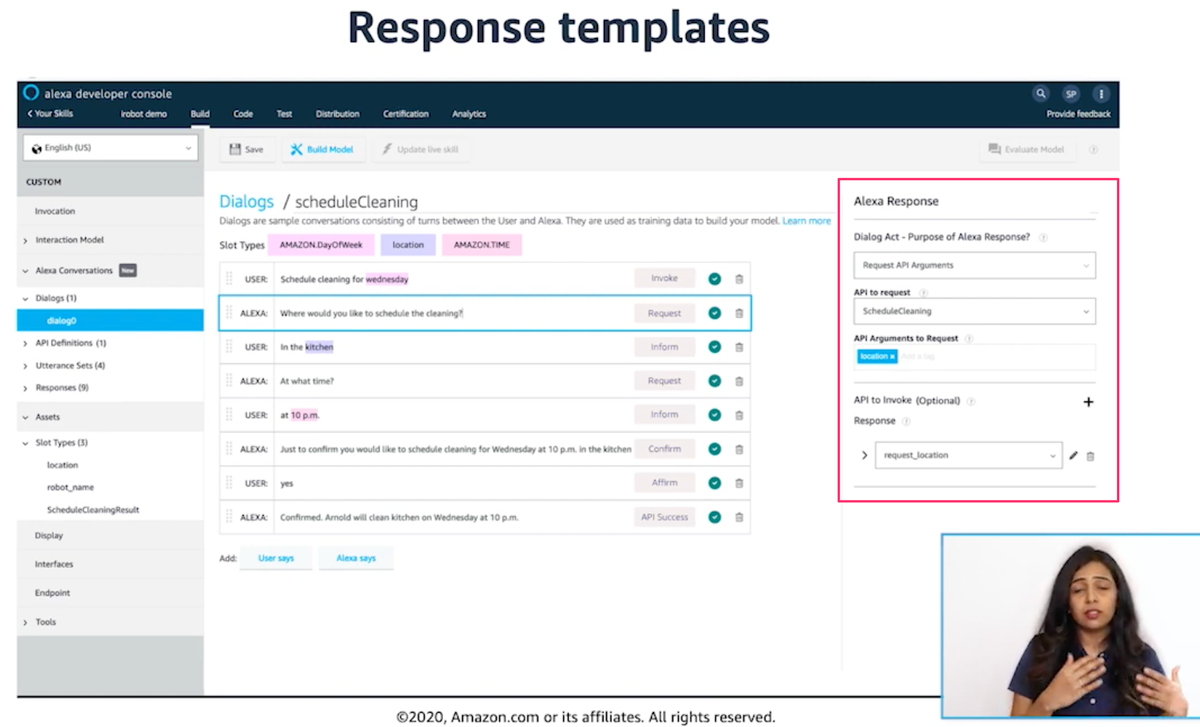Delete the request_location response
The height and width of the screenshot is (727, 1200).
1090,456
